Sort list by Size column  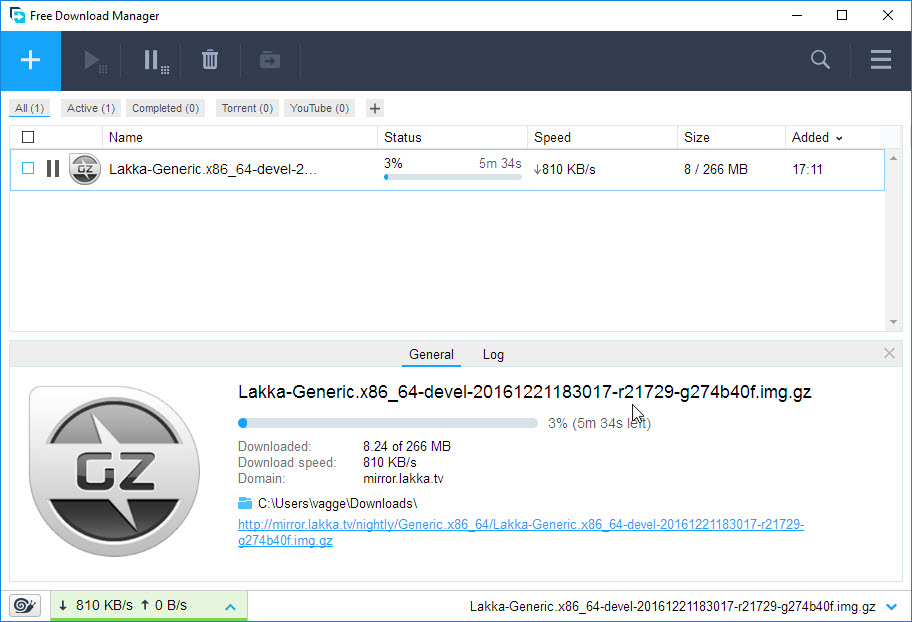(696, 137)
